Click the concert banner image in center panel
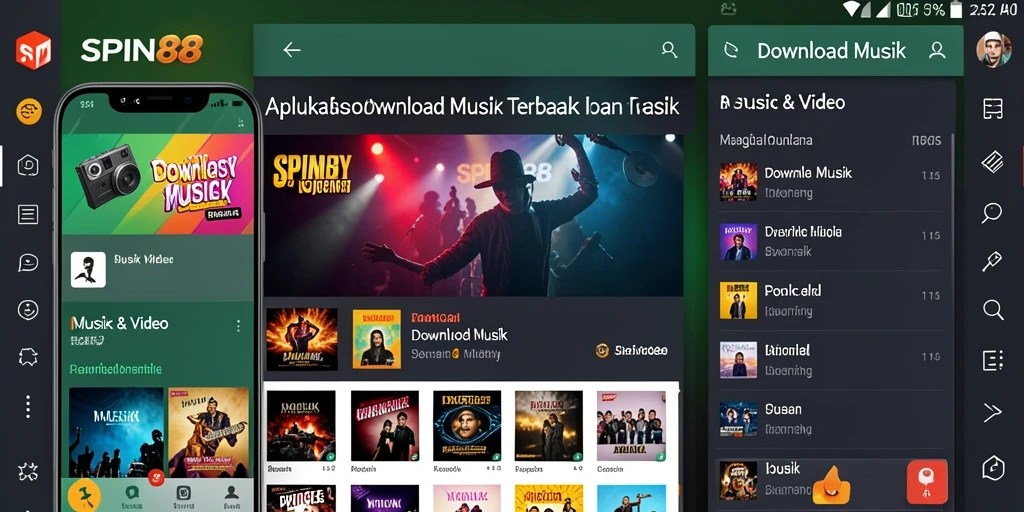Viewport: 1024px width, 512px height. [x=473, y=216]
